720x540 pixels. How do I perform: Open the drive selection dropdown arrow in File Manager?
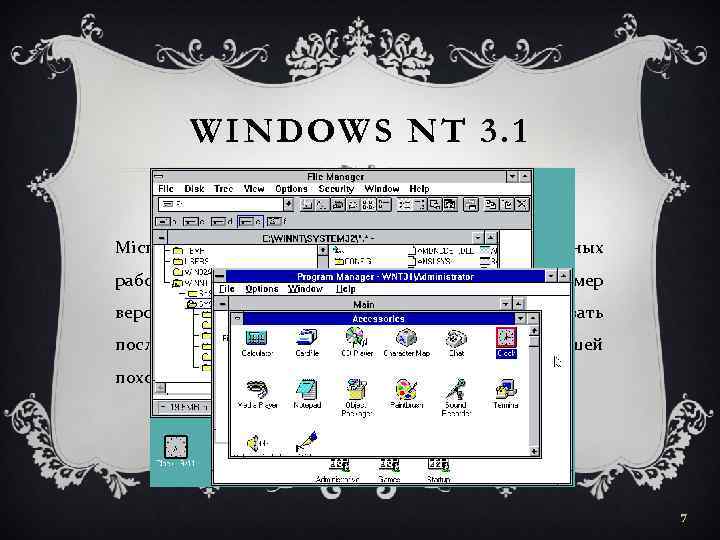click(288, 204)
